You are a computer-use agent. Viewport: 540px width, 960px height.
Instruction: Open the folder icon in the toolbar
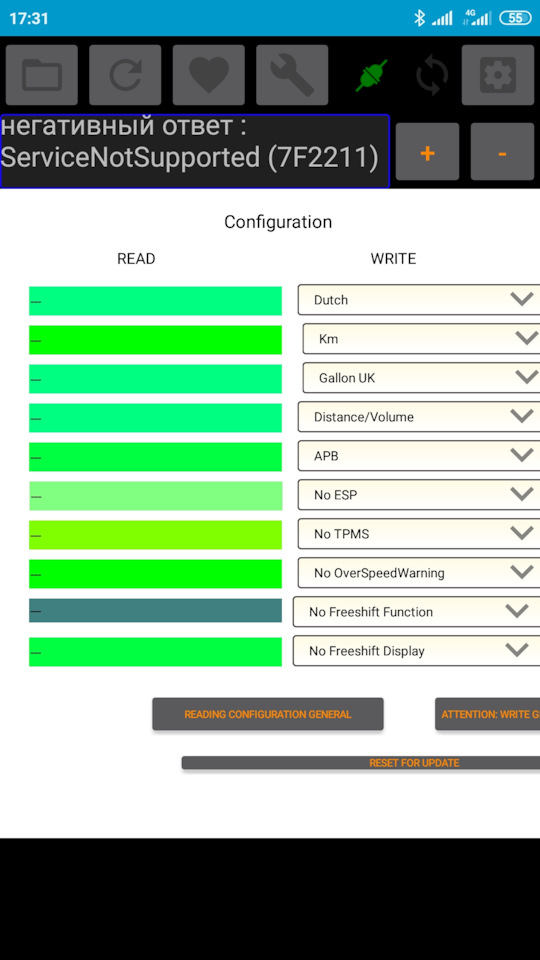click(x=42, y=75)
